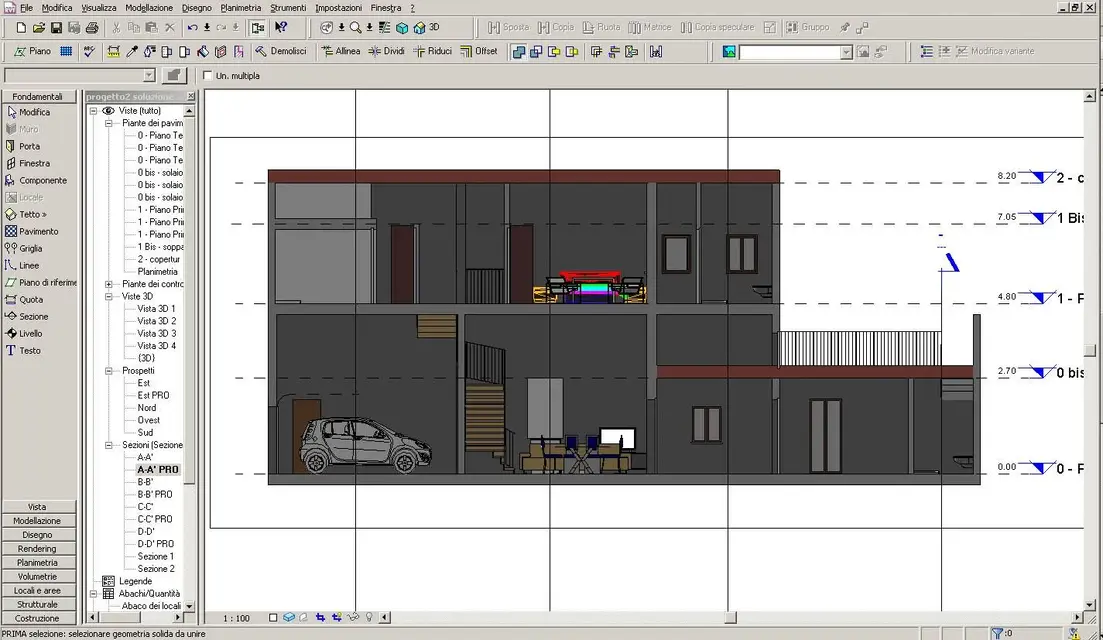Collapse the Abachi/Quantità node
1103x640 pixels.
[93, 594]
